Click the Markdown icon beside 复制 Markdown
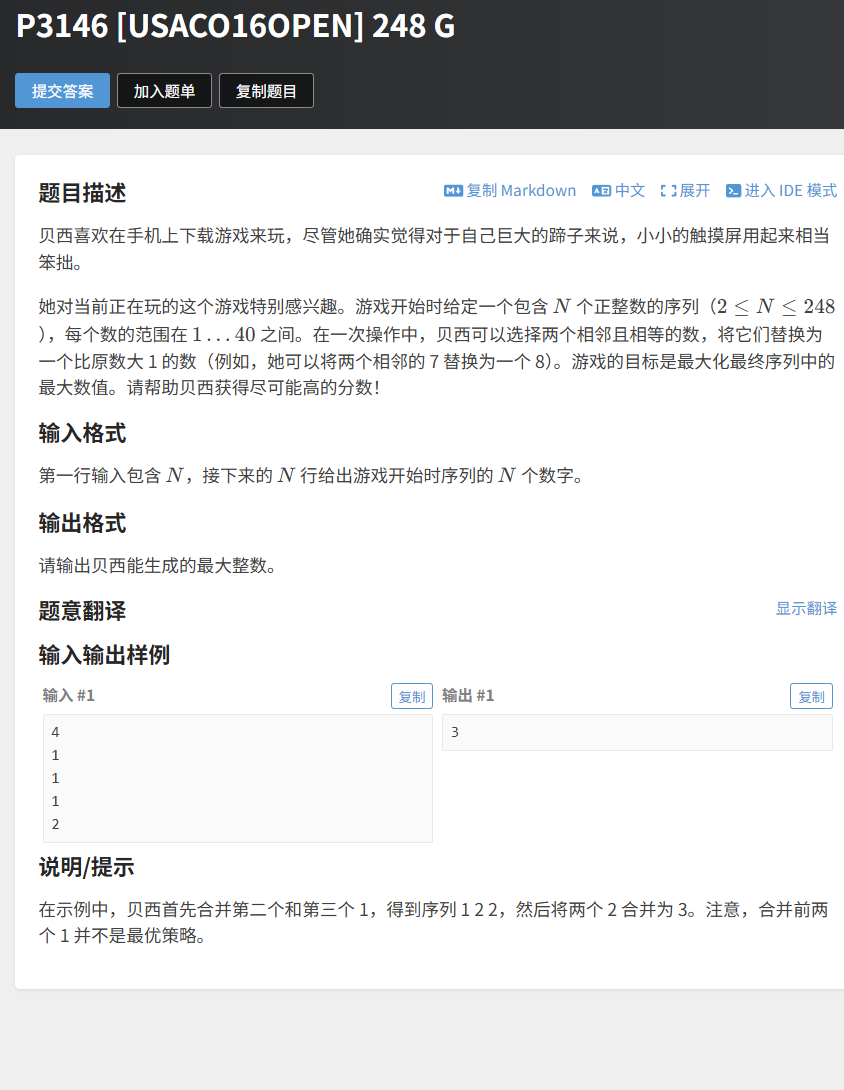Screen dimensions: 844x1090 tap(453, 190)
